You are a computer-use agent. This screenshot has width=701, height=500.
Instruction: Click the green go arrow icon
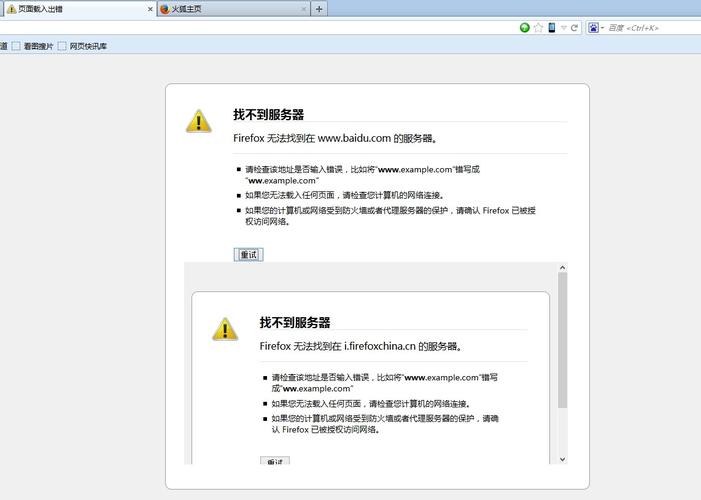525,28
